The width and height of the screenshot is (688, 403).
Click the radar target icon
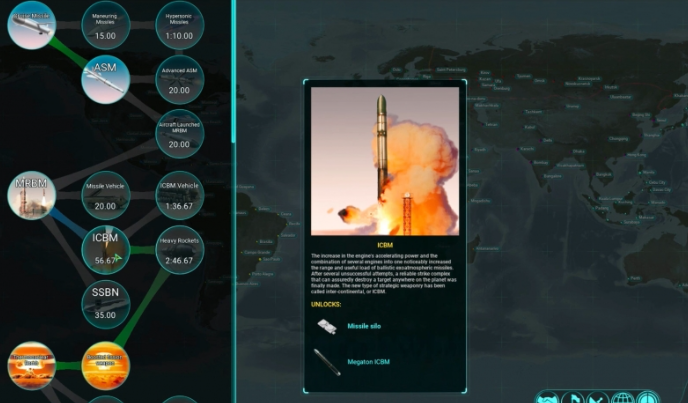[x=648, y=397]
